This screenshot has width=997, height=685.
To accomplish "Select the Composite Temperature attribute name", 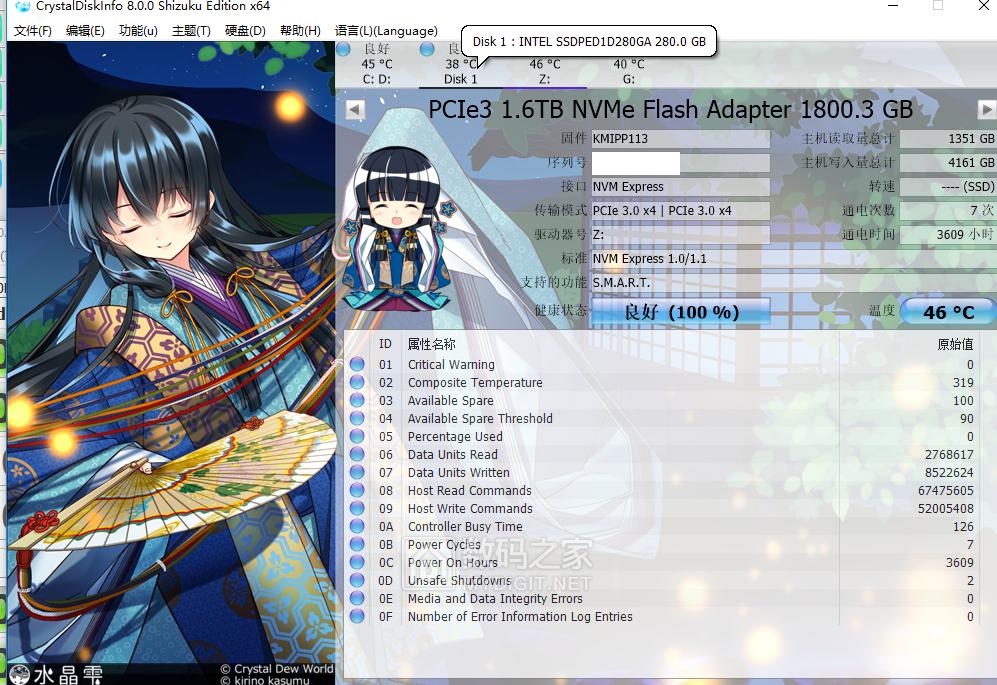I will coord(475,382).
